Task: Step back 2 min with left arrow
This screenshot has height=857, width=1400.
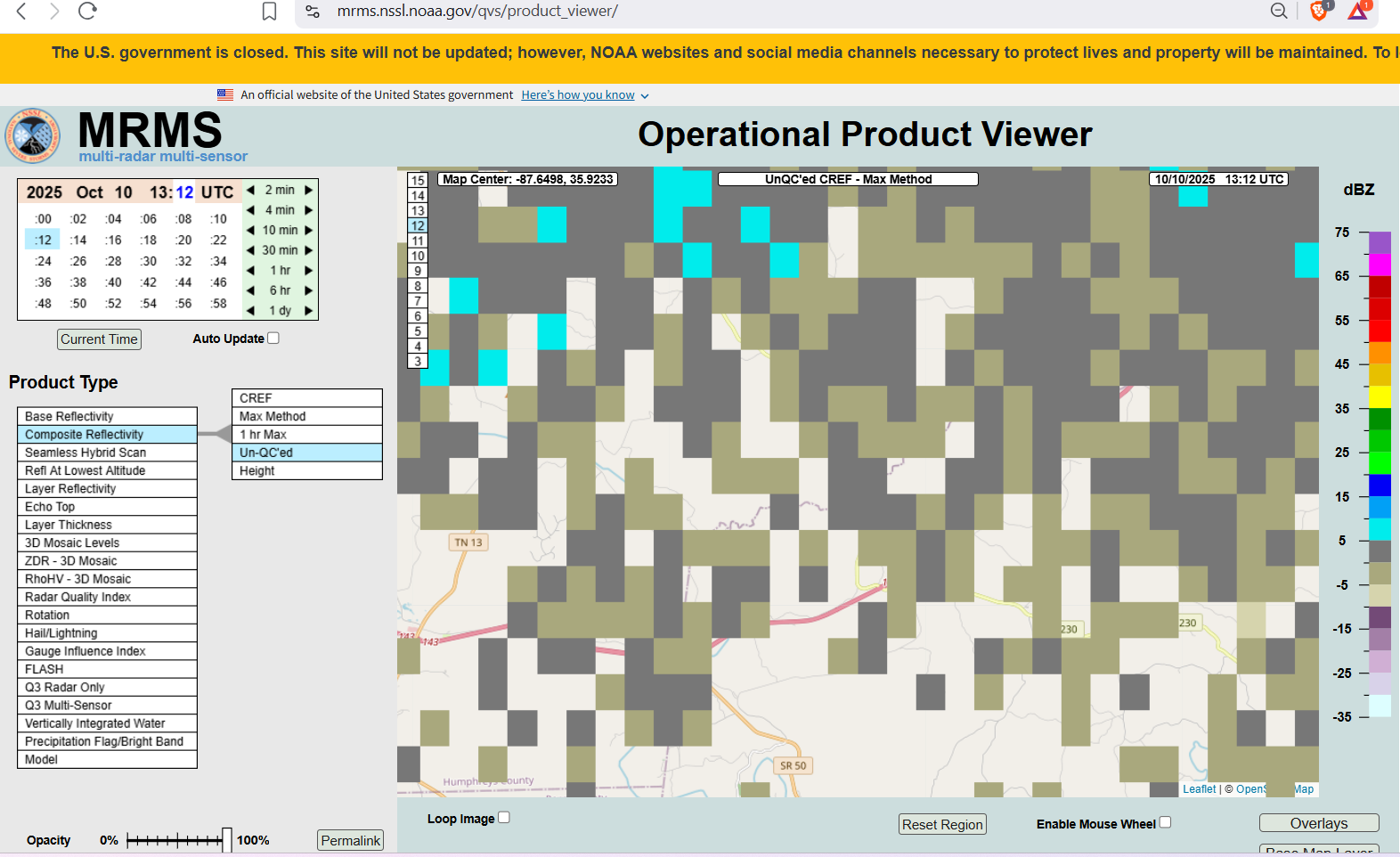Action: [x=251, y=190]
